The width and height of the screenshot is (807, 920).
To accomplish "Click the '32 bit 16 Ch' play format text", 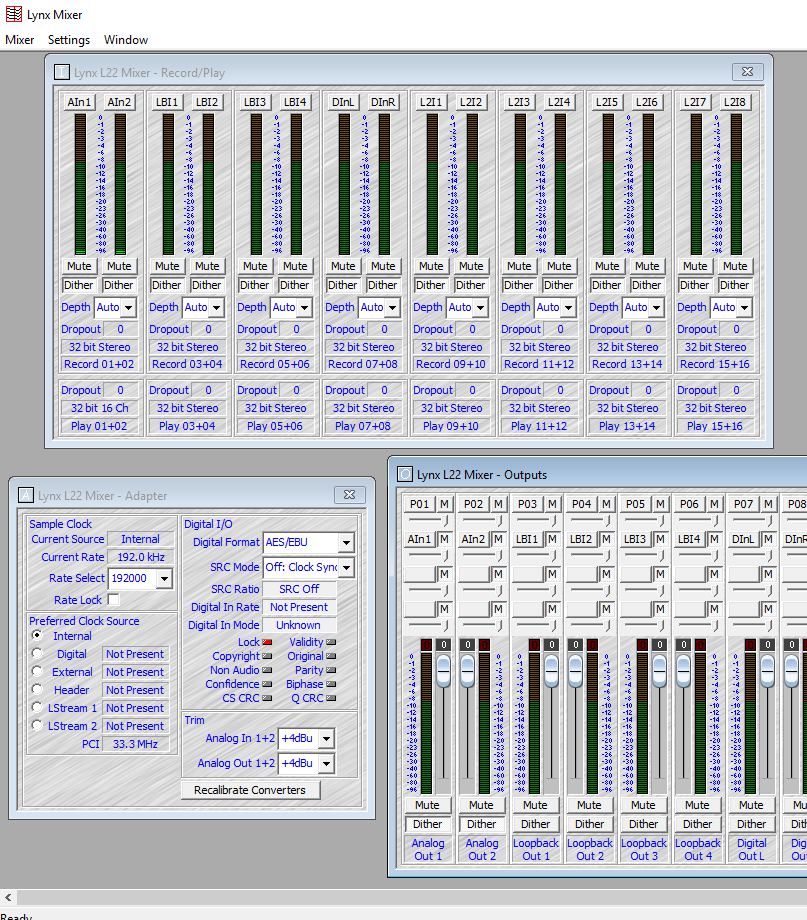I will [99, 408].
